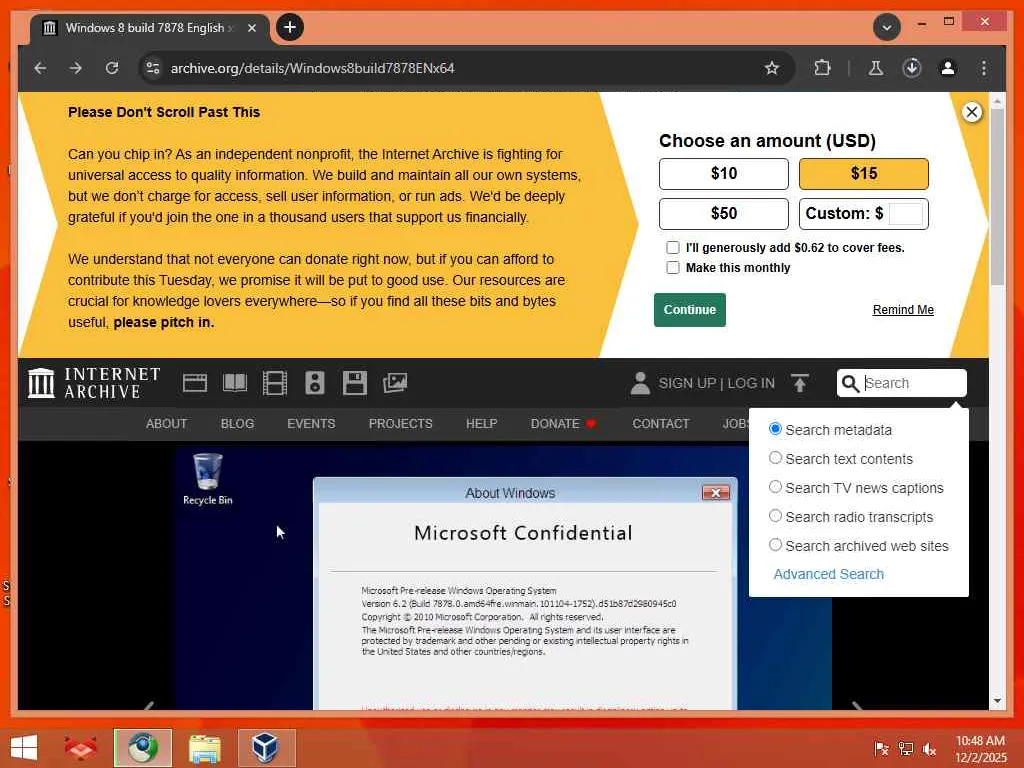The height and width of the screenshot is (768, 1024).
Task: Click the page scrollbar down arrow
Action: pyautogui.click(x=997, y=701)
